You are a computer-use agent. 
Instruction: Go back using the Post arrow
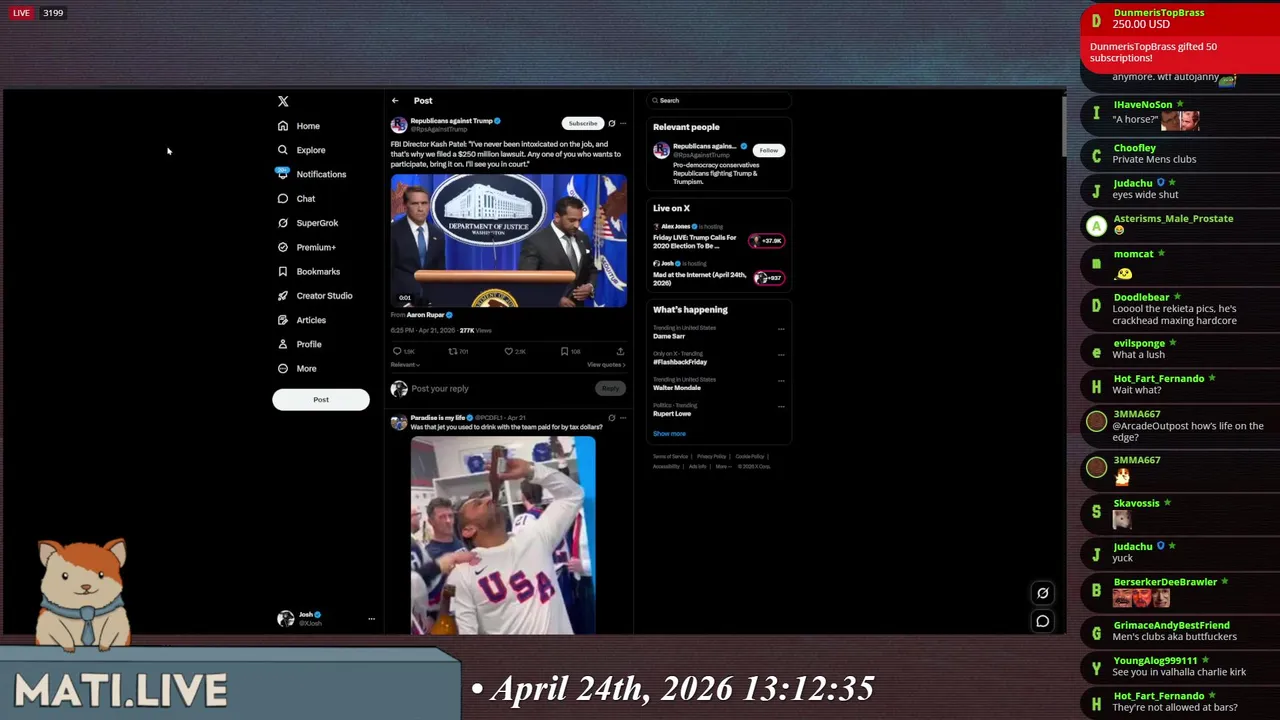click(395, 101)
